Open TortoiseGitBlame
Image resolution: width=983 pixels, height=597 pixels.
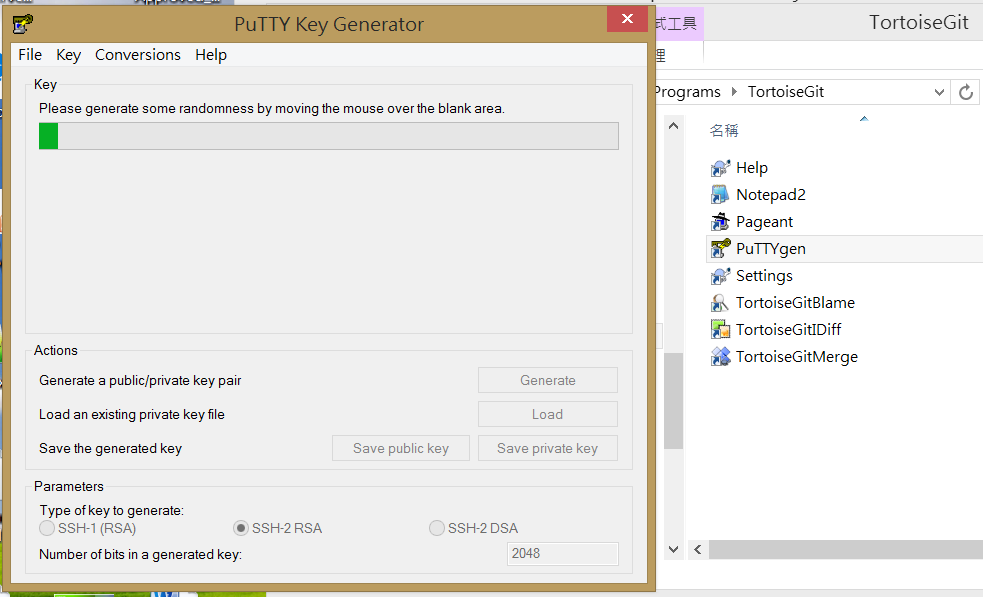796,302
